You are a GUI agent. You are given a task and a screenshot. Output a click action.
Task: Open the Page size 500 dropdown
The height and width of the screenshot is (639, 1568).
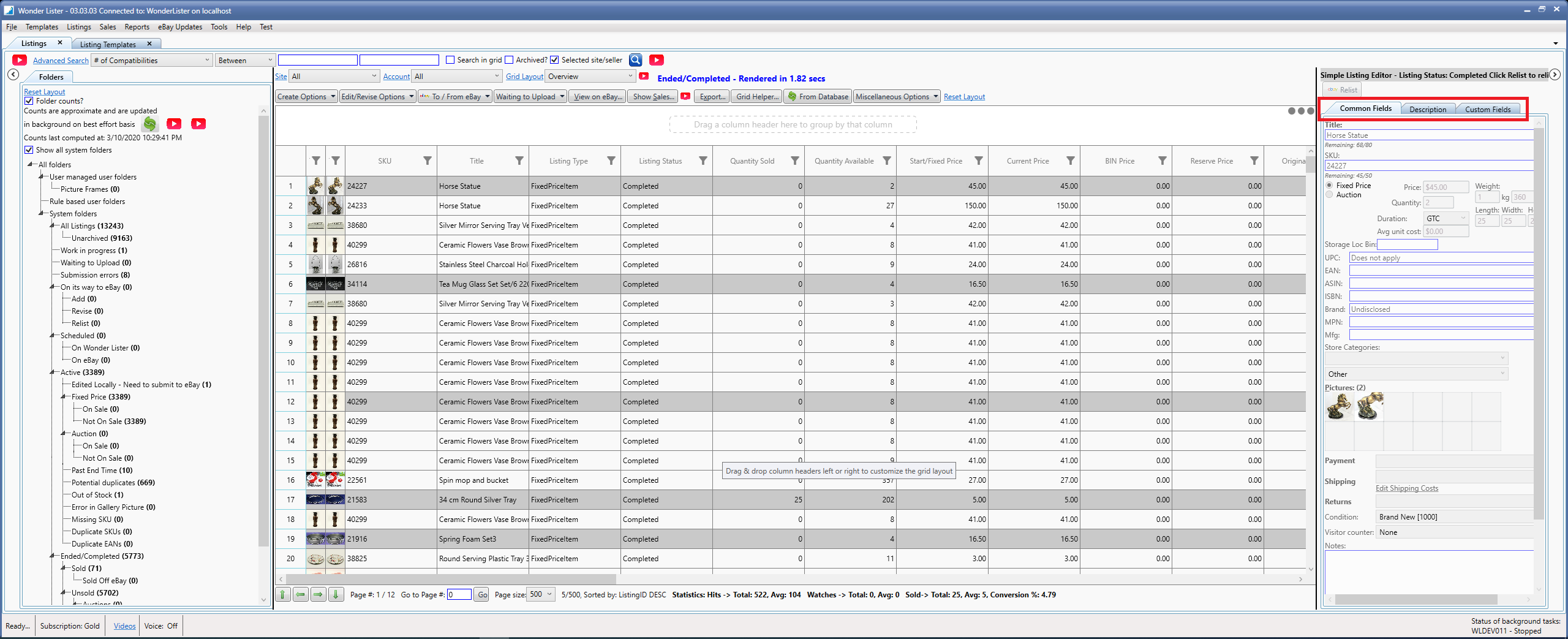(x=541, y=594)
